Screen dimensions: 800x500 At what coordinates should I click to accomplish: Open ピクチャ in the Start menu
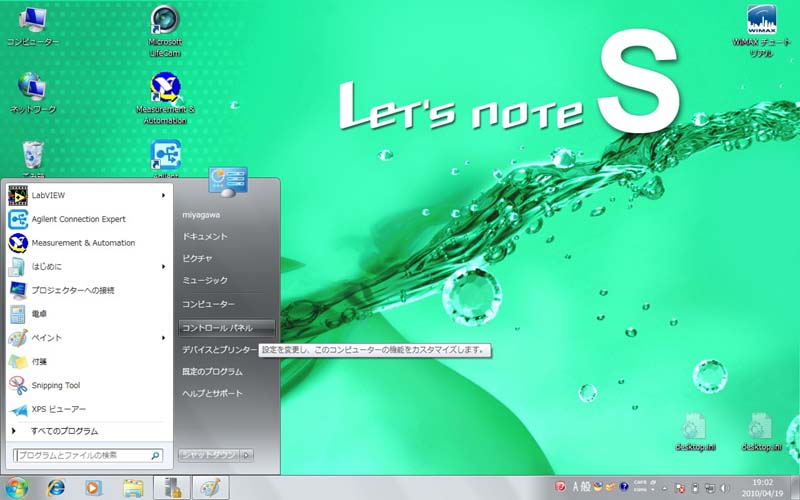tap(197, 258)
